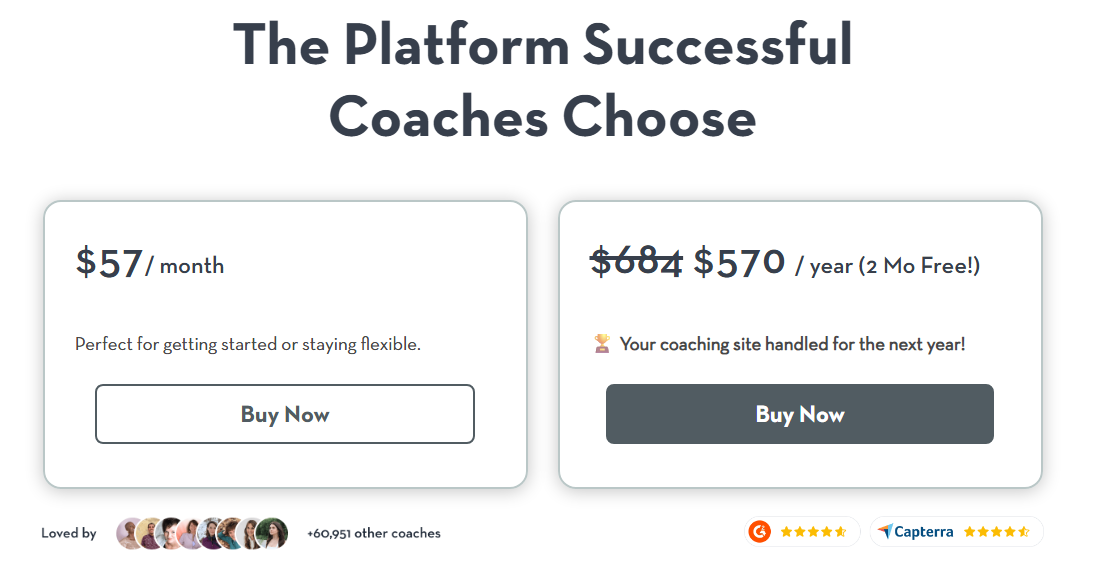
Task: Click the "Loved by" label
Action: (69, 533)
